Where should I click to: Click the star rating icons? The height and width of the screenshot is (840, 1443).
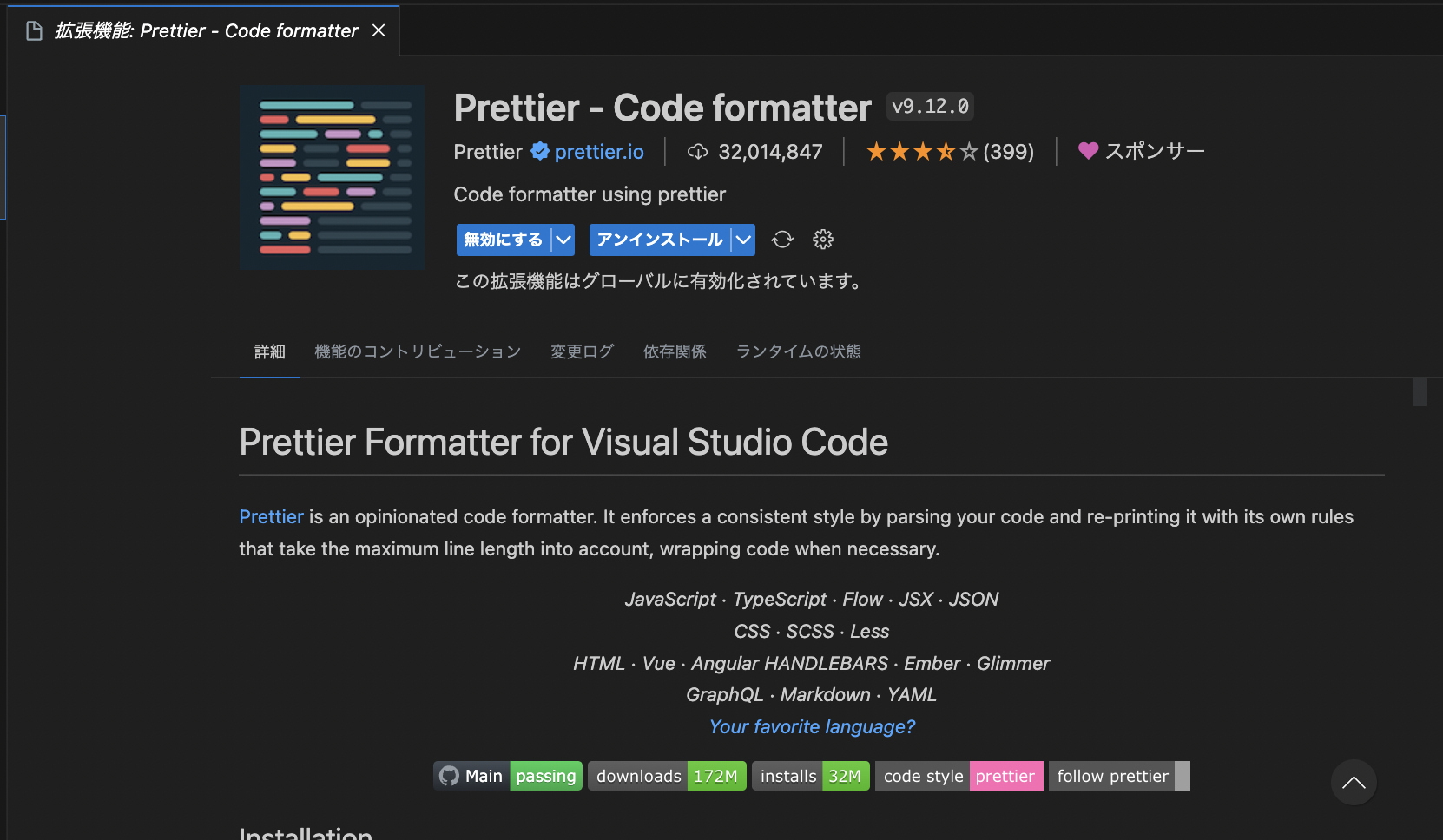pos(922,152)
